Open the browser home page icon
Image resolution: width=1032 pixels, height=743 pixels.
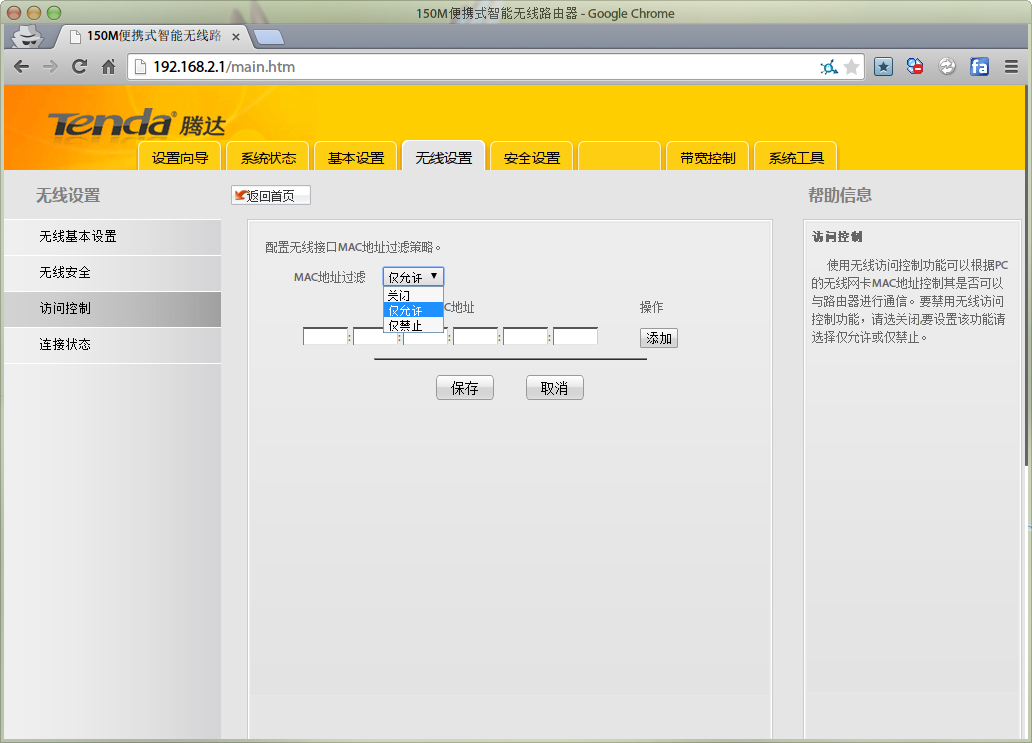click(109, 66)
